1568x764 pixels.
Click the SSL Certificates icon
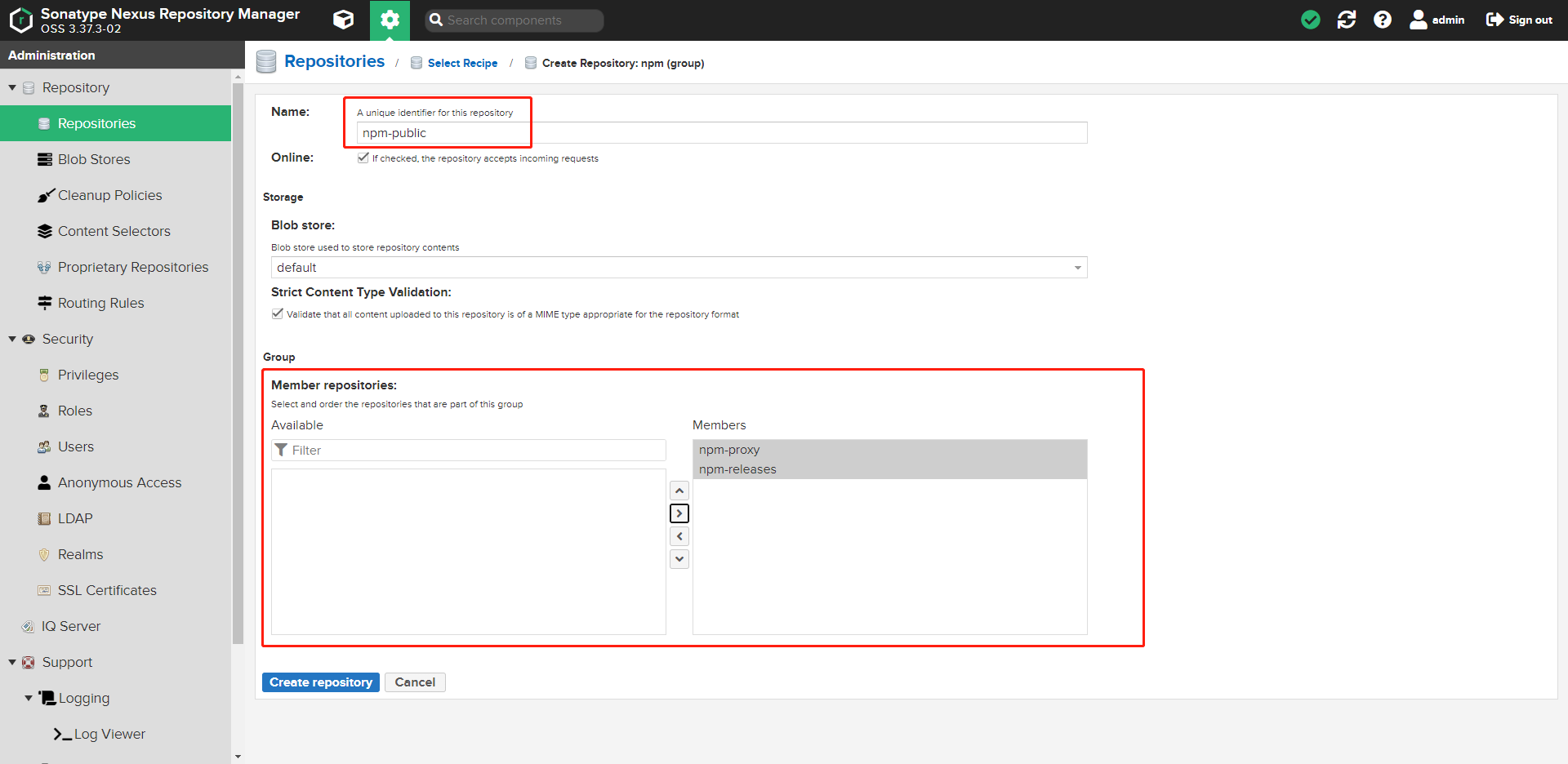pos(44,590)
